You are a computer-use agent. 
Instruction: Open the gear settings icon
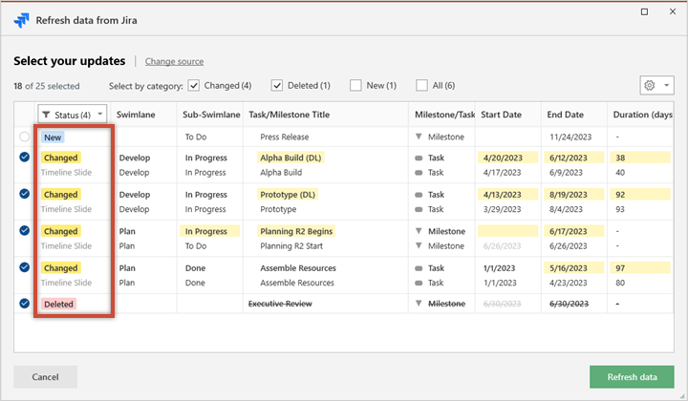click(x=650, y=85)
